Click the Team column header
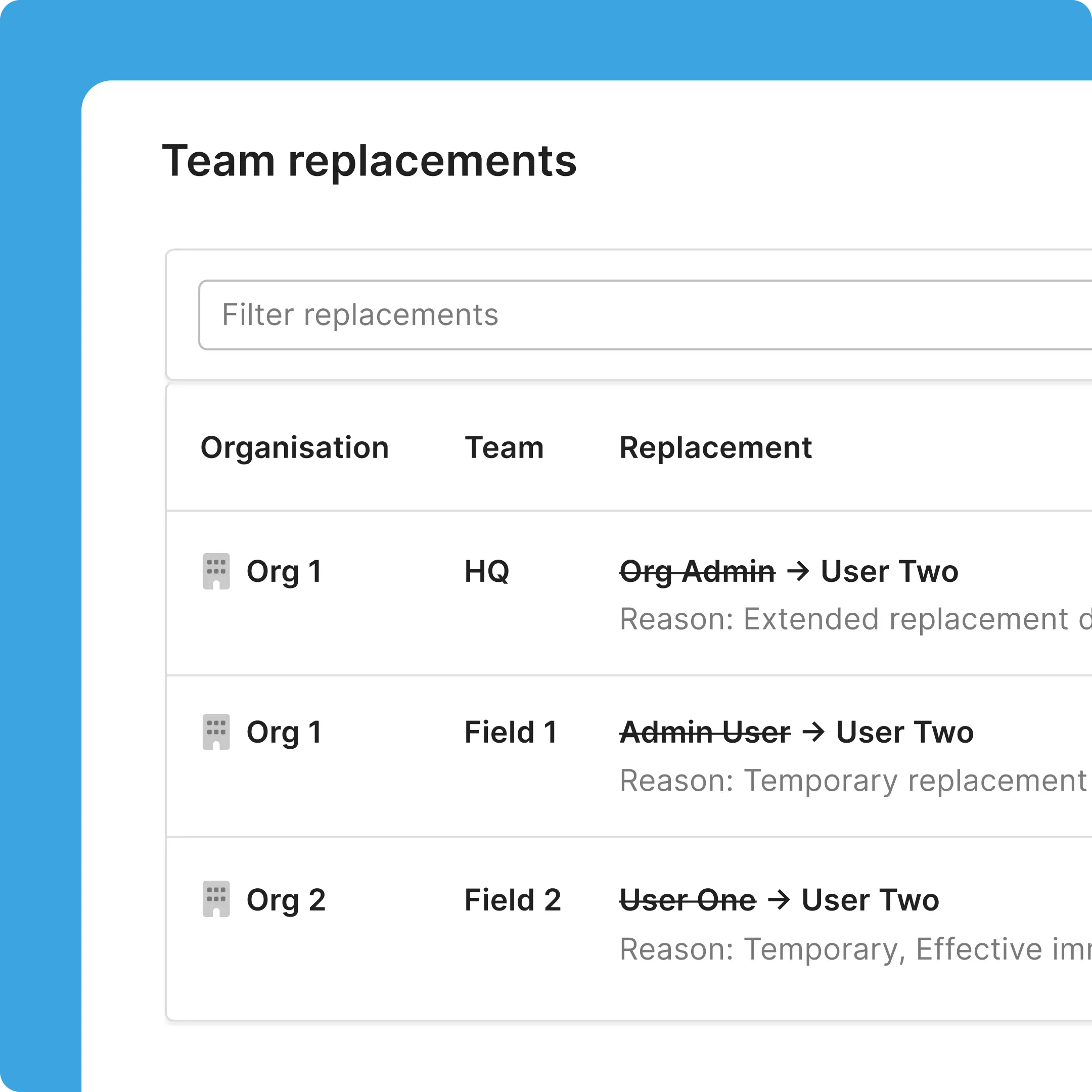Image resolution: width=1092 pixels, height=1092 pixels. [x=504, y=447]
